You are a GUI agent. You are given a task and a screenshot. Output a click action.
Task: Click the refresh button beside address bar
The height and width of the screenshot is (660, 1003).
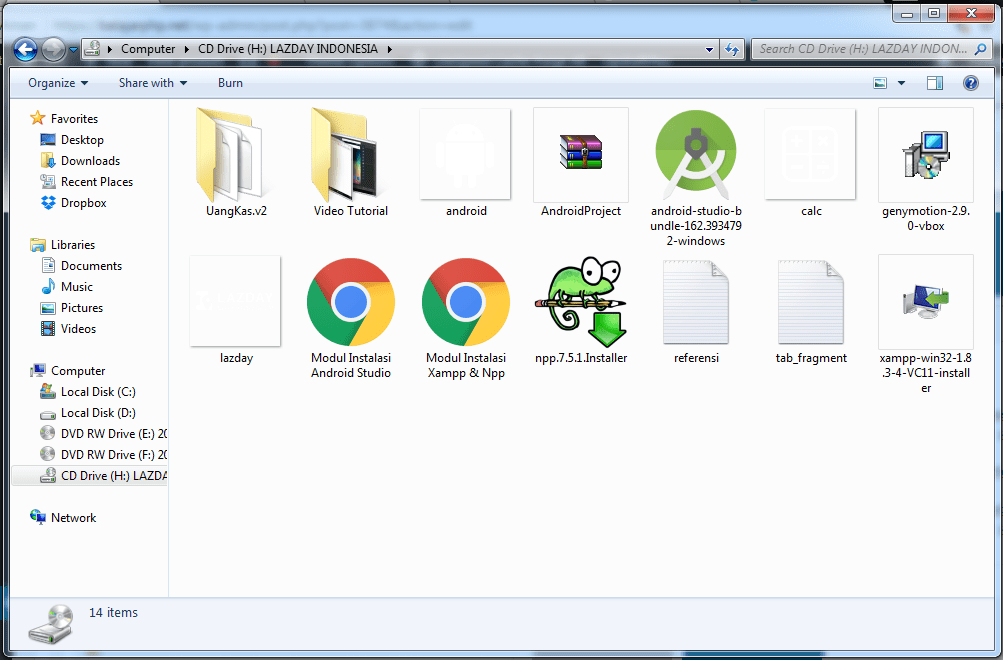732,49
